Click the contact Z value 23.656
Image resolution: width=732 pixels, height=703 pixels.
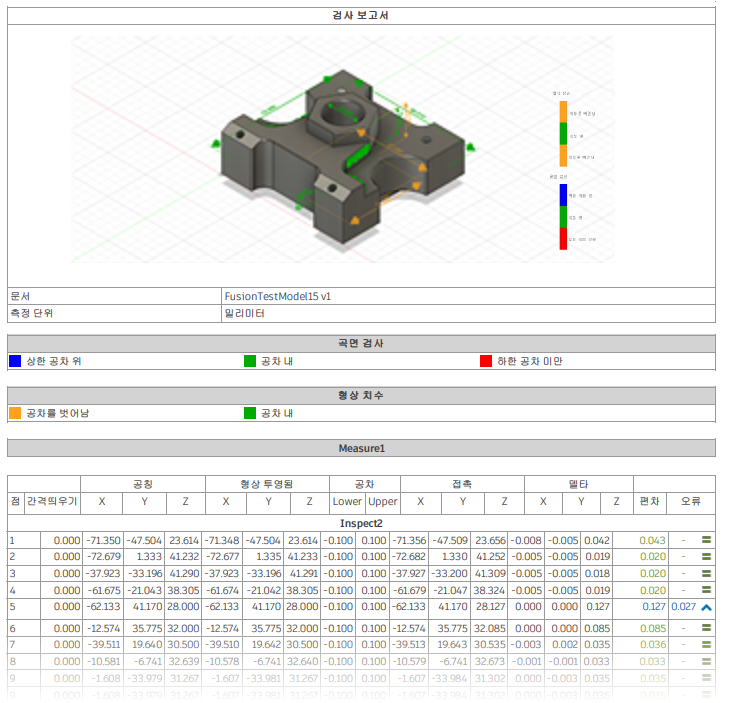(x=490, y=541)
